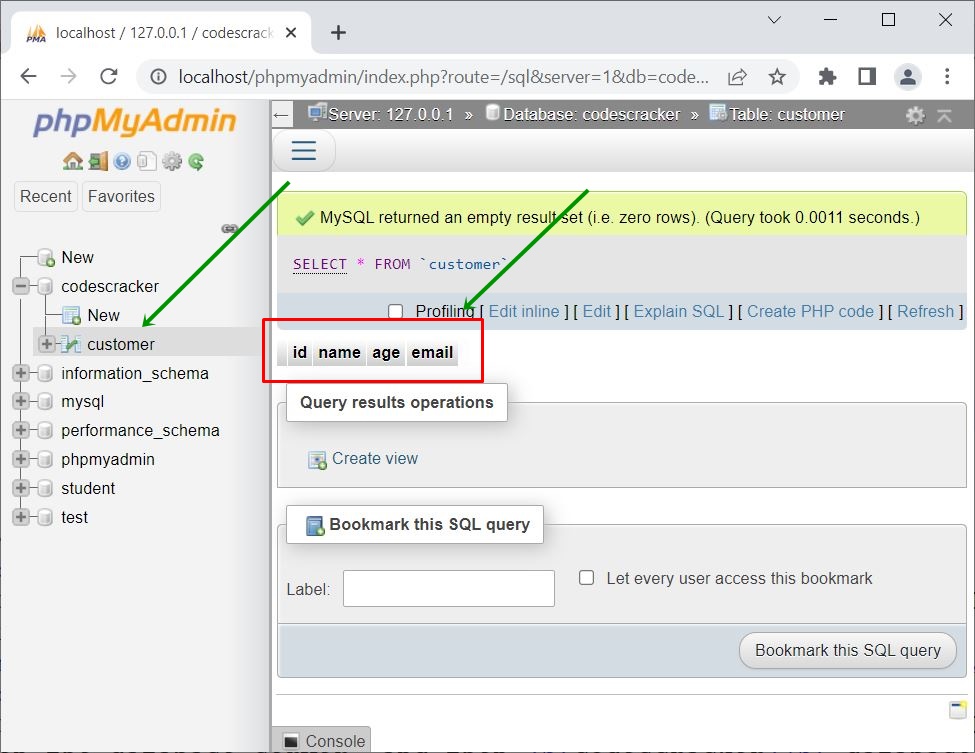The width and height of the screenshot is (975, 753).
Task: Open sidebar settings gear icon
Action: pyautogui.click(x=172, y=161)
